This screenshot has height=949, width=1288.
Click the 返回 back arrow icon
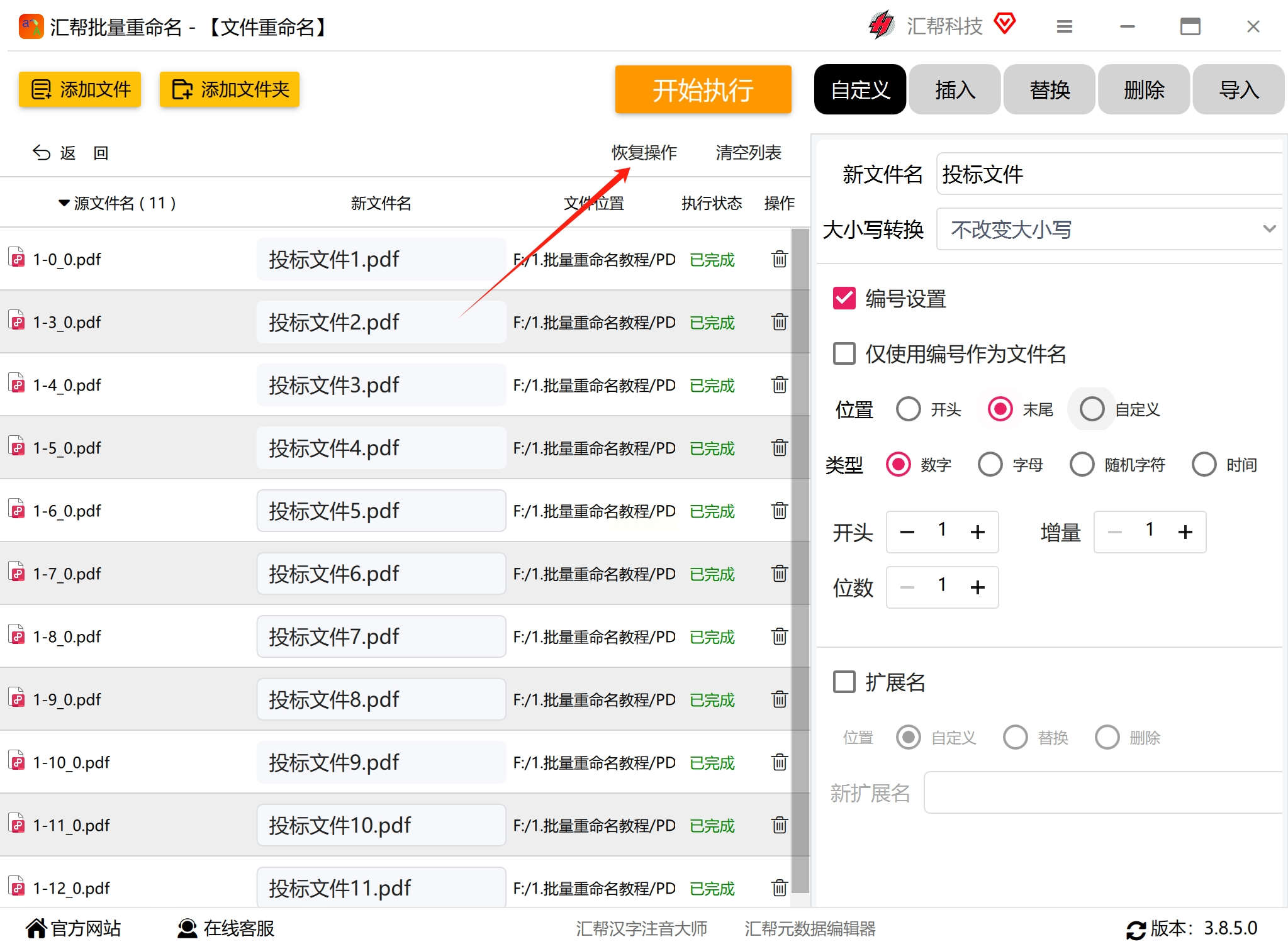point(42,153)
